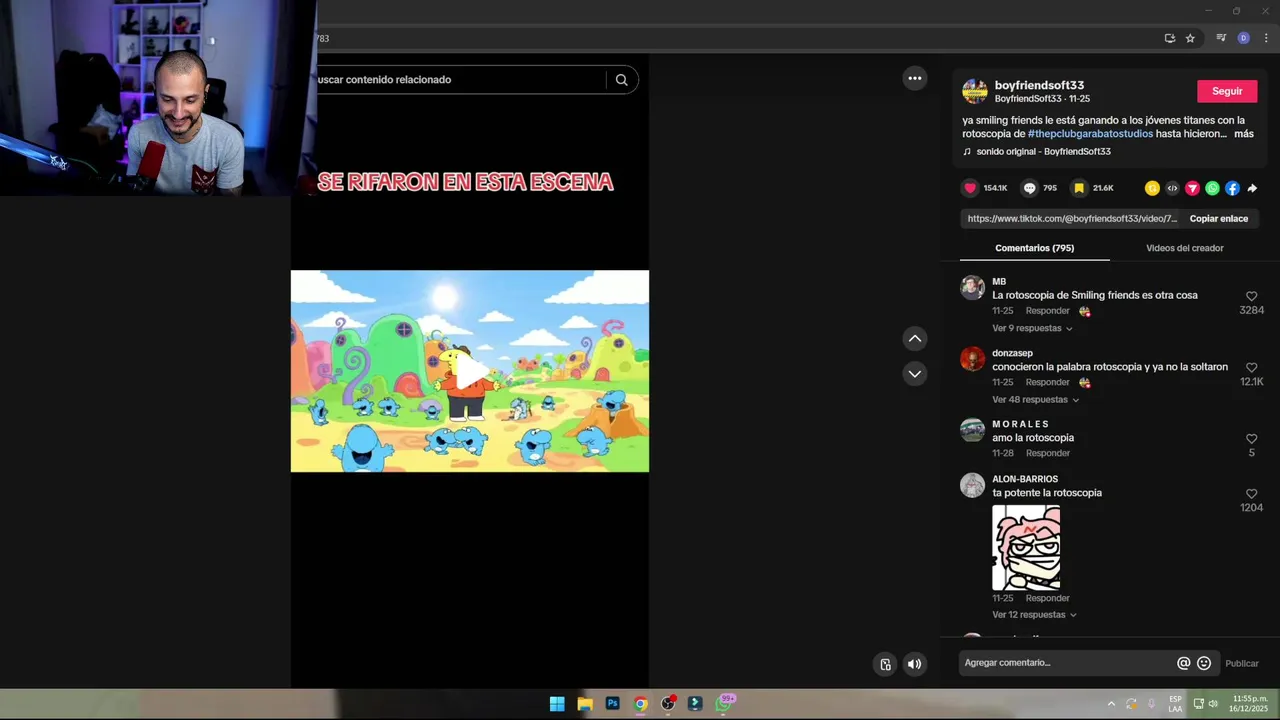Screen dimensions: 1280x720
Task: Repost video using yellow repost icon
Action: [1152, 188]
